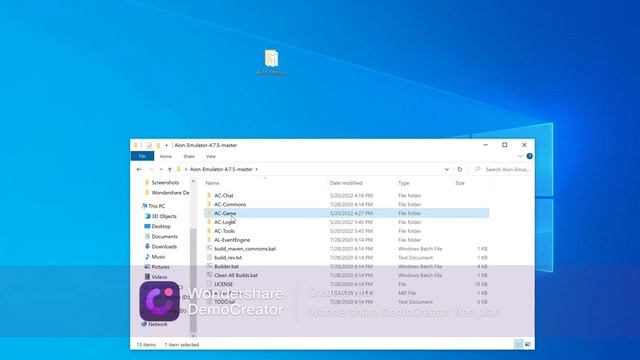Switch to the View ribbon tab
The image size is (640, 360).
[x=211, y=156]
